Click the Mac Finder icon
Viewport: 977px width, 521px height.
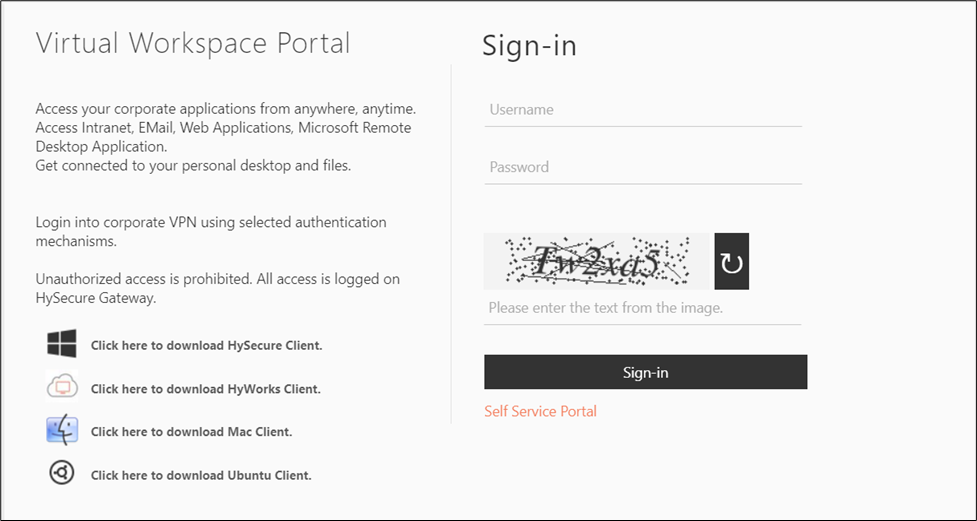point(62,431)
